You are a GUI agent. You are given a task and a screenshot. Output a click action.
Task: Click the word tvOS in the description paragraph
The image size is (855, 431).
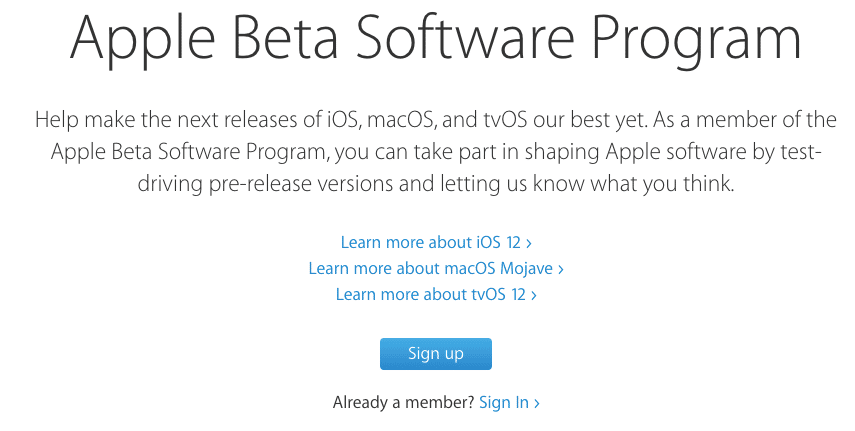tap(505, 119)
